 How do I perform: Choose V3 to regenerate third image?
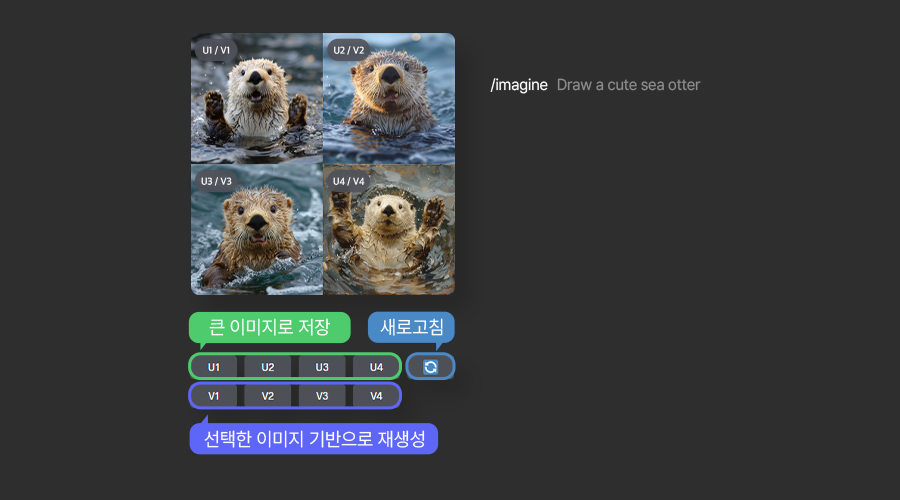322,396
